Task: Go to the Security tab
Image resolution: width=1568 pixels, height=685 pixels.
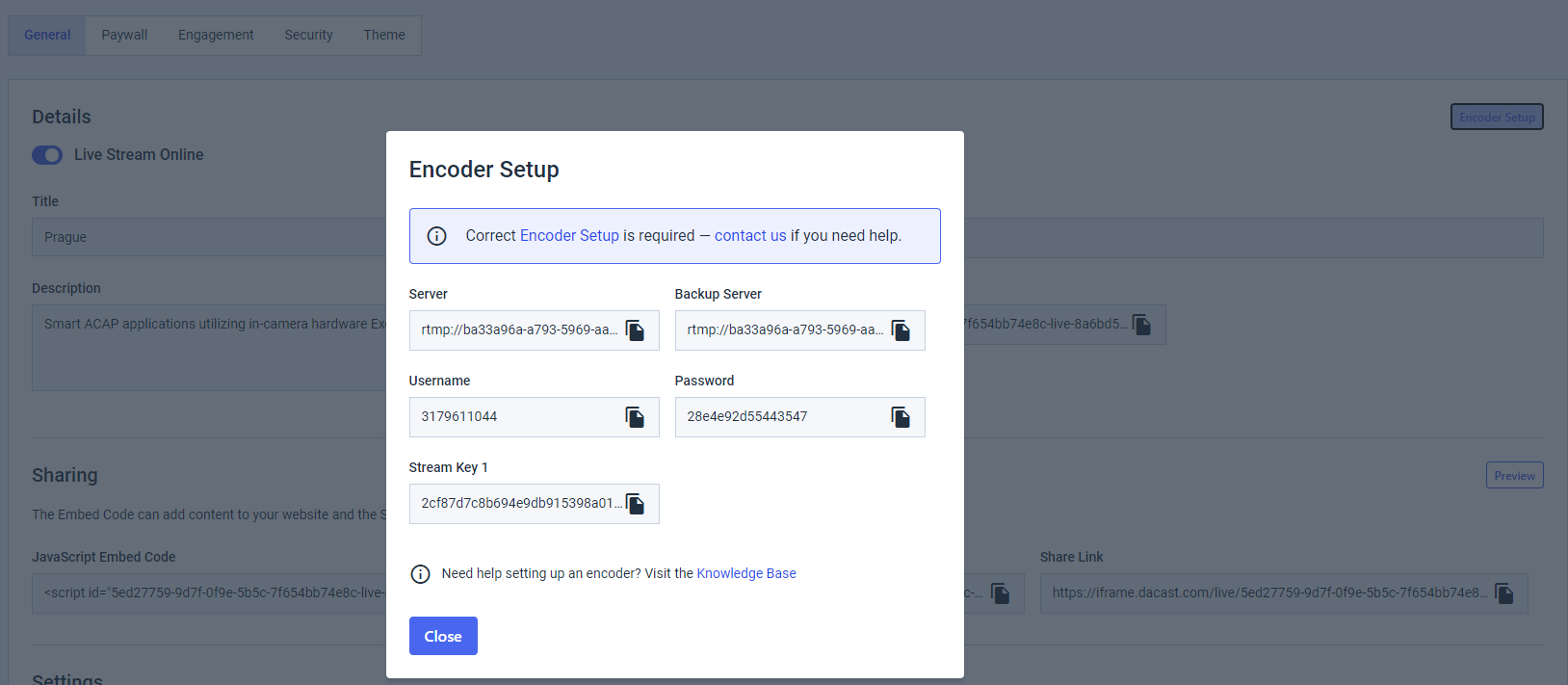Action: coord(308,35)
